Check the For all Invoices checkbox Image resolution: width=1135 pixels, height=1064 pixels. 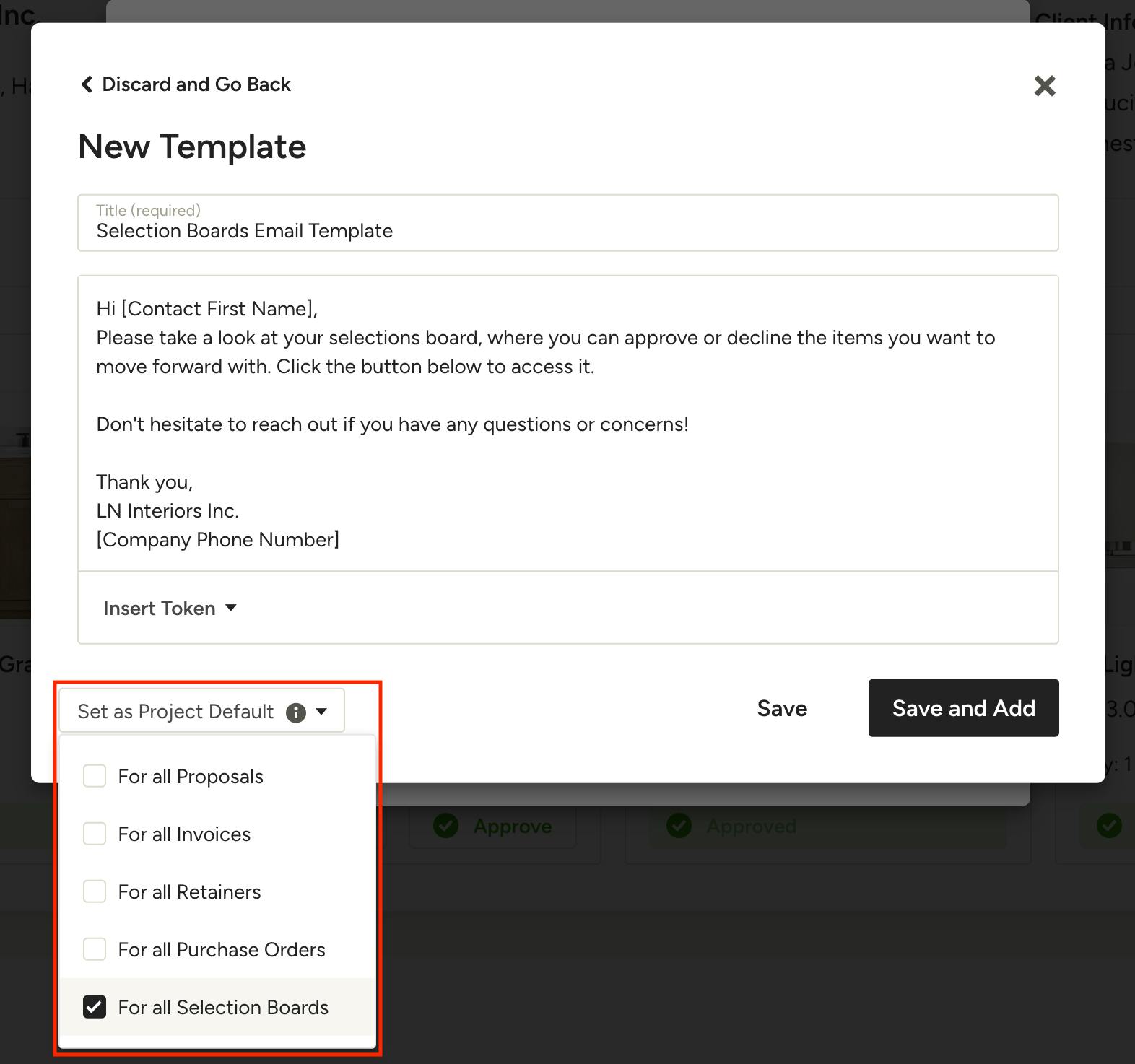pyautogui.click(x=95, y=834)
